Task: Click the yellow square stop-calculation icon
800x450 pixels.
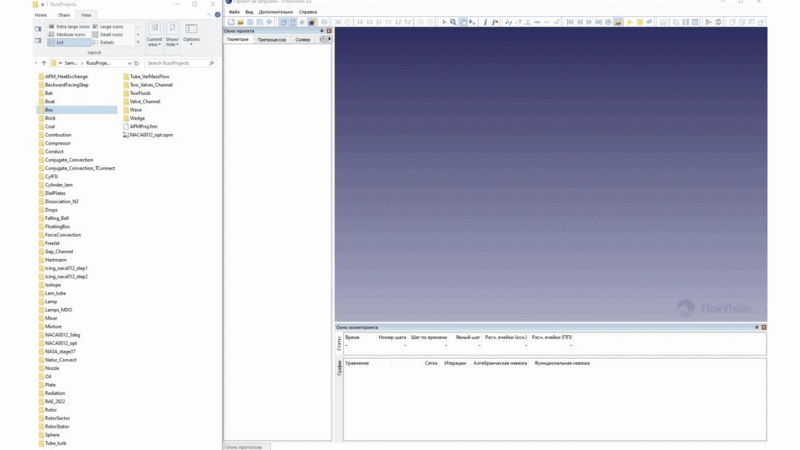Action: [x=640, y=22]
